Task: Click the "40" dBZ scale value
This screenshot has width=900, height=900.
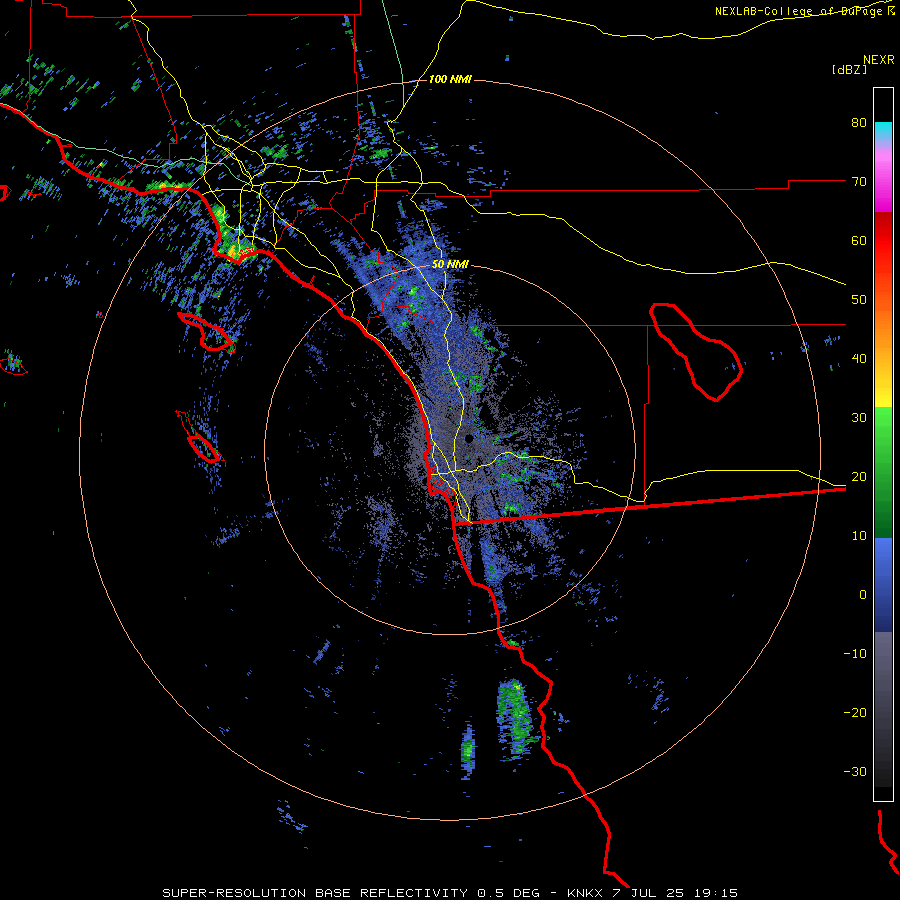Action: tap(859, 359)
